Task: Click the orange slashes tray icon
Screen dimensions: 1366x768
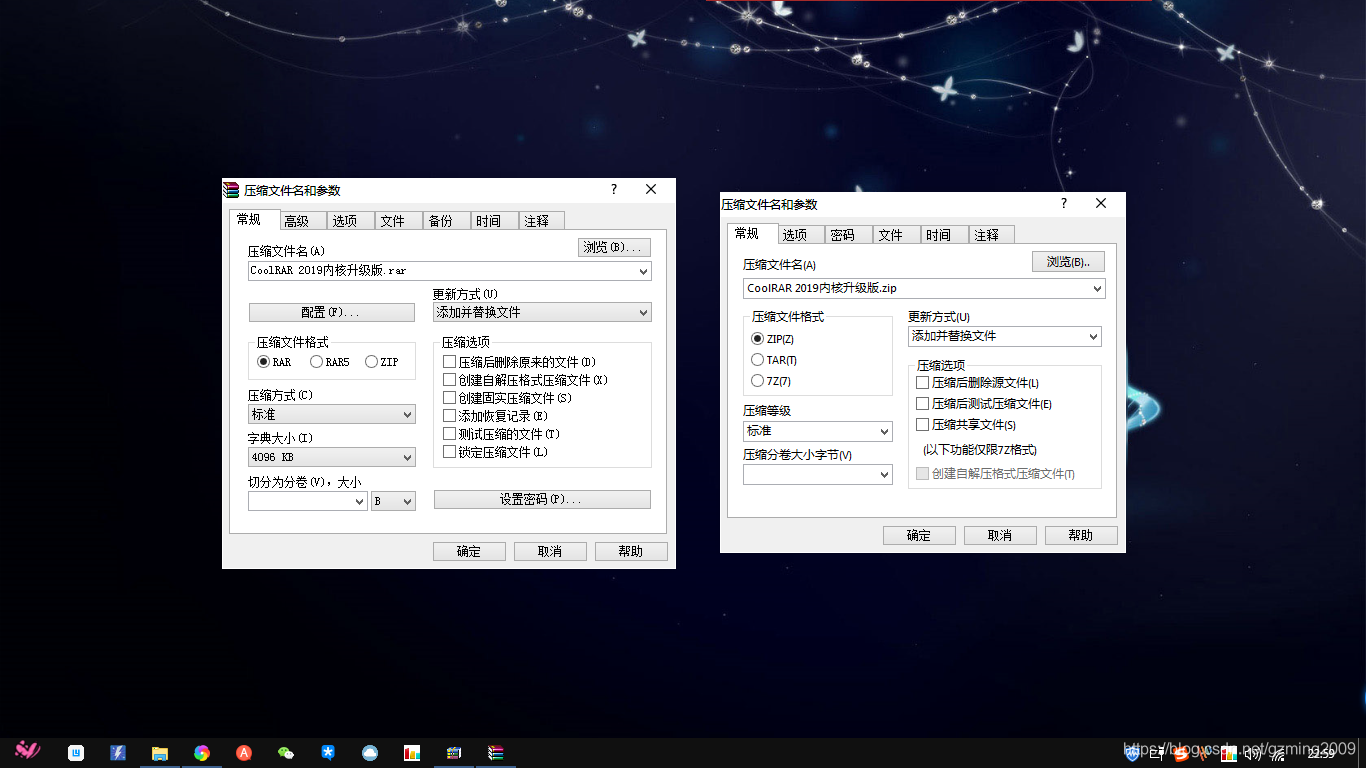Action: tap(1205, 753)
